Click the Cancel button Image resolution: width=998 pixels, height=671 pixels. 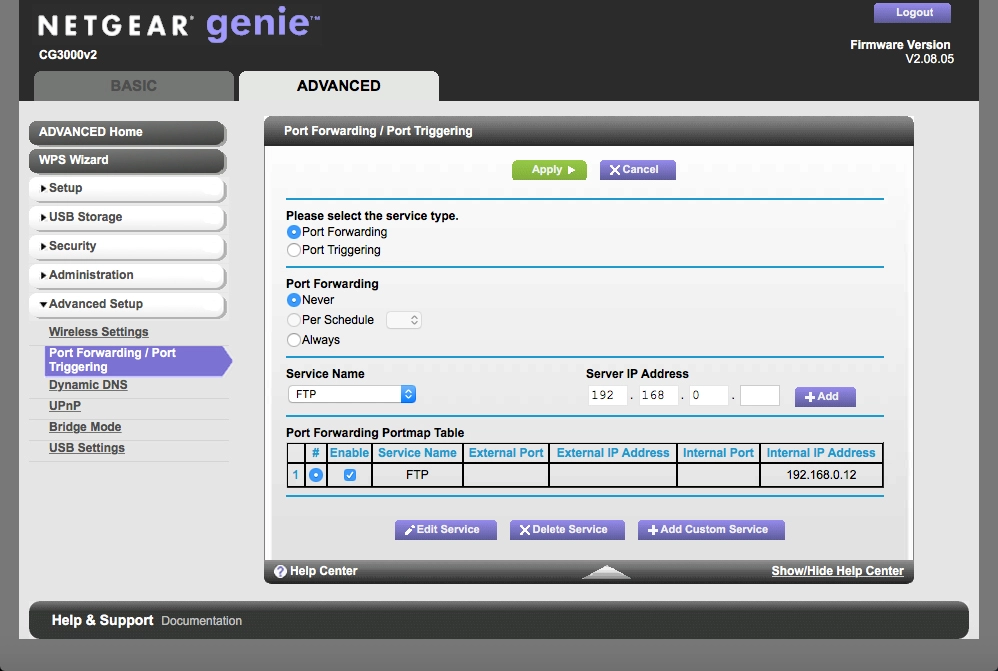(638, 170)
